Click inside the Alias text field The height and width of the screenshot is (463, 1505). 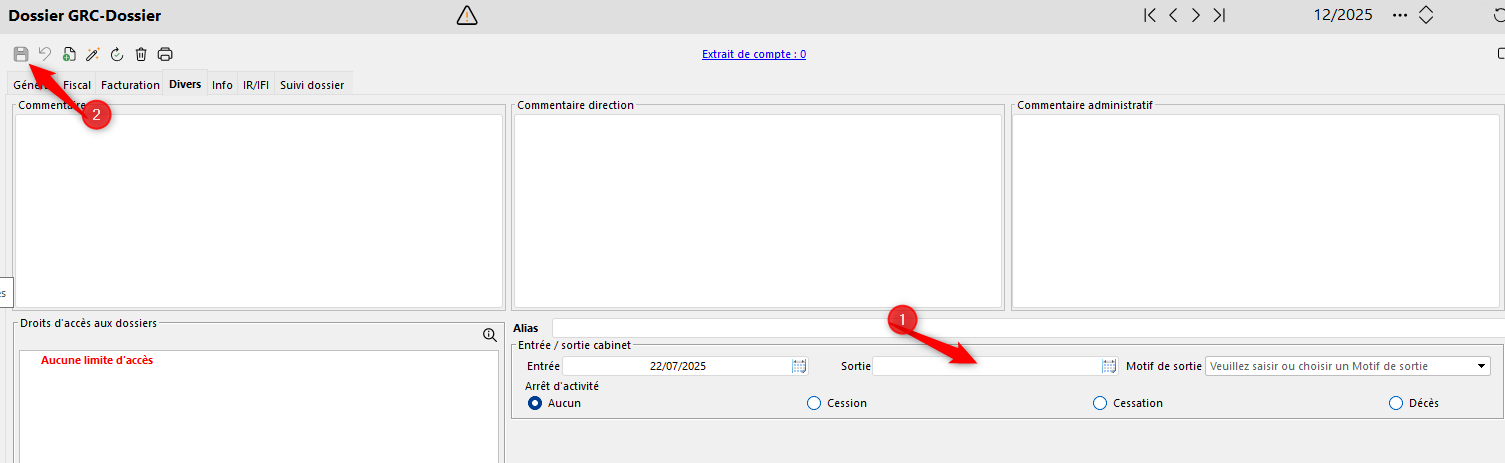(x=1025, y=328)
